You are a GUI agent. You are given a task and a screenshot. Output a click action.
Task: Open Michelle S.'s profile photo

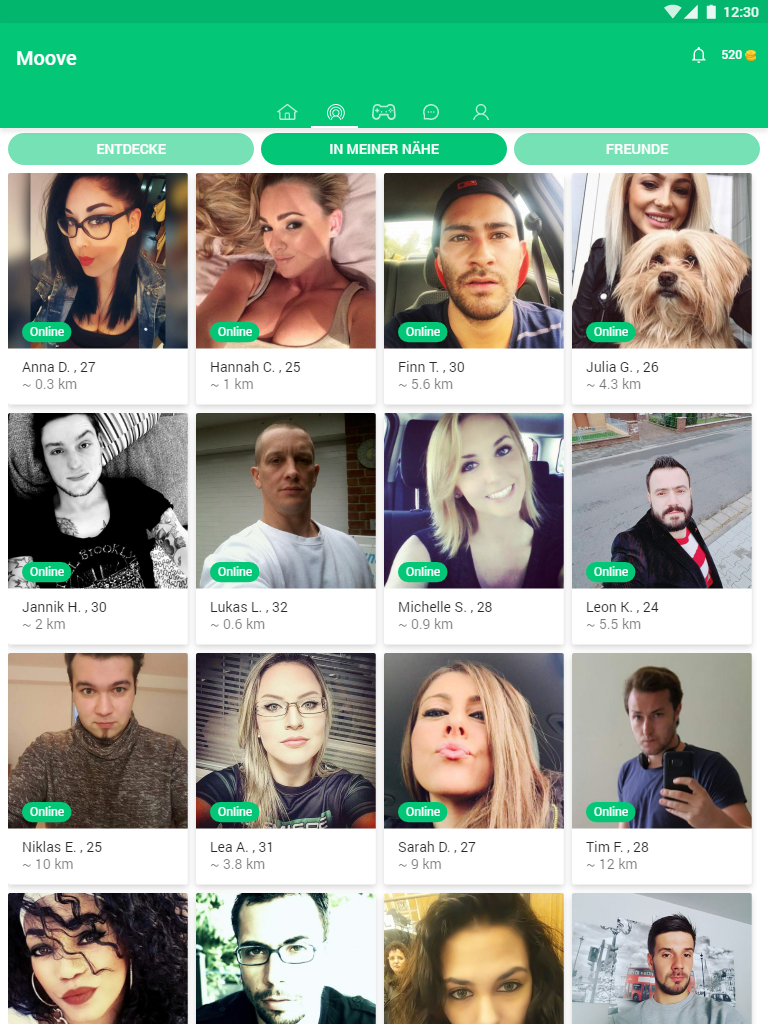tap(474, 500)
